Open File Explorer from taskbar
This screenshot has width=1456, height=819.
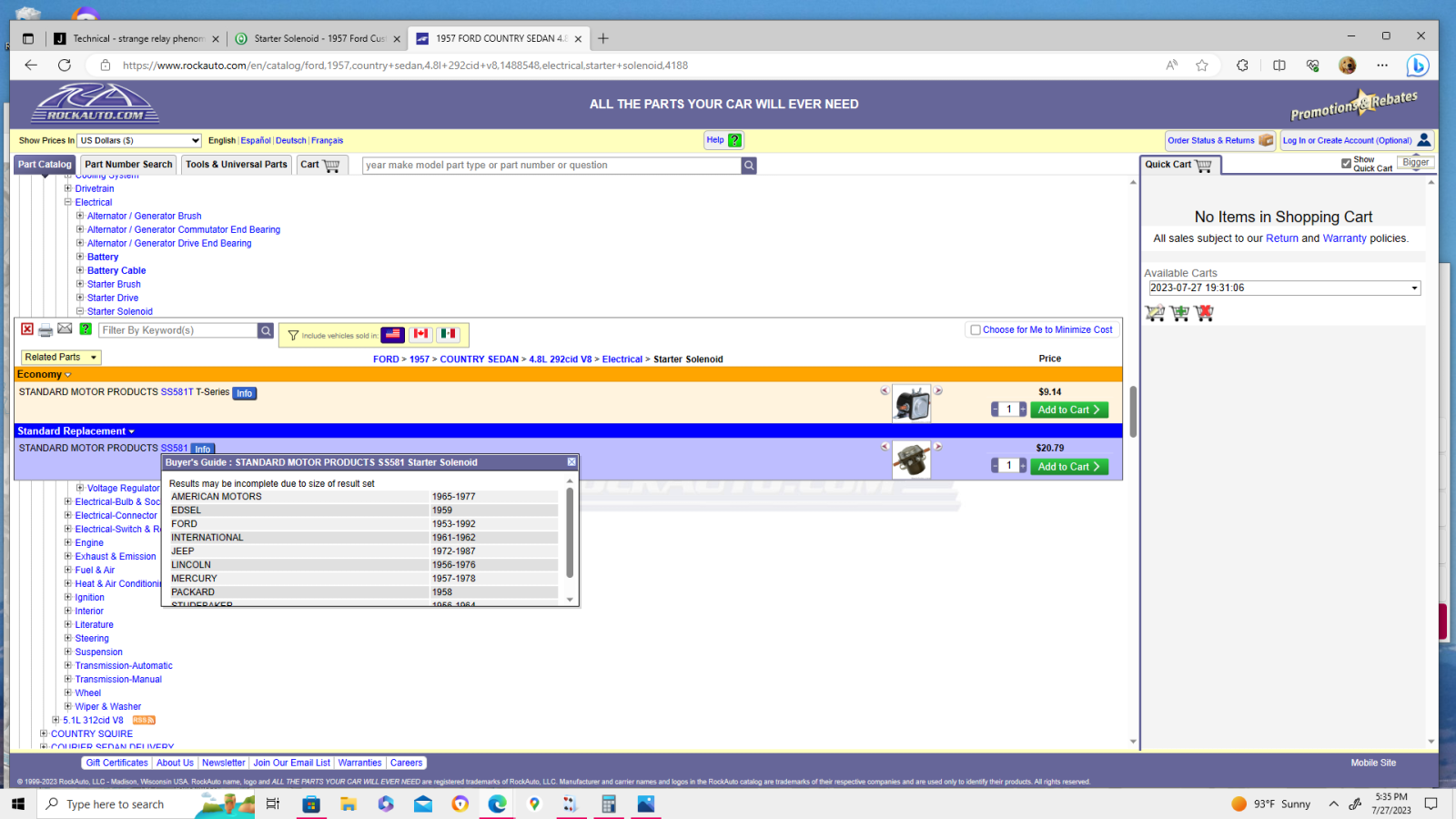click(x=349, y=804)
